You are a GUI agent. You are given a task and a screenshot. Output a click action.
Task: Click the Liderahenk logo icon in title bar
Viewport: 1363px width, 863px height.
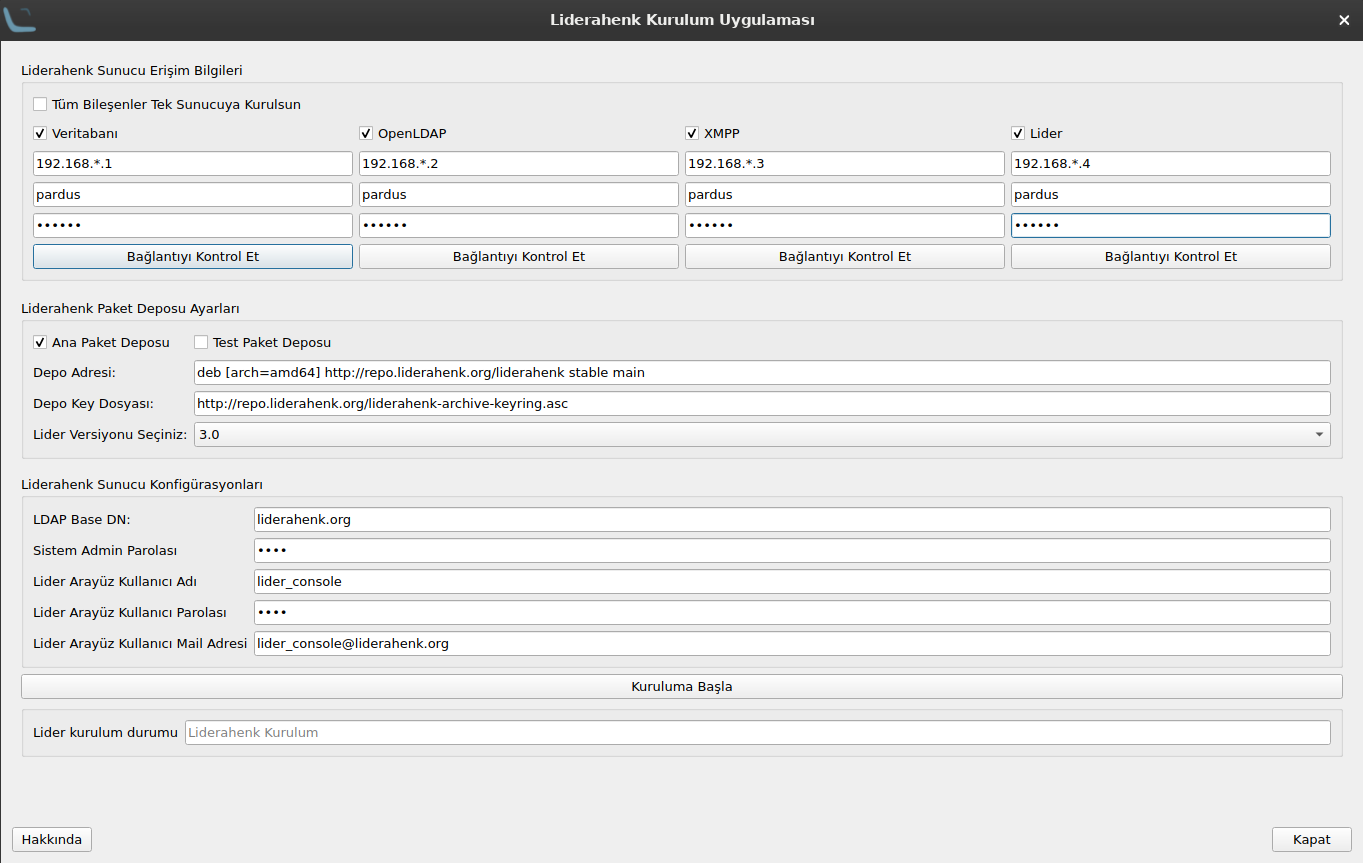[19, 19]
